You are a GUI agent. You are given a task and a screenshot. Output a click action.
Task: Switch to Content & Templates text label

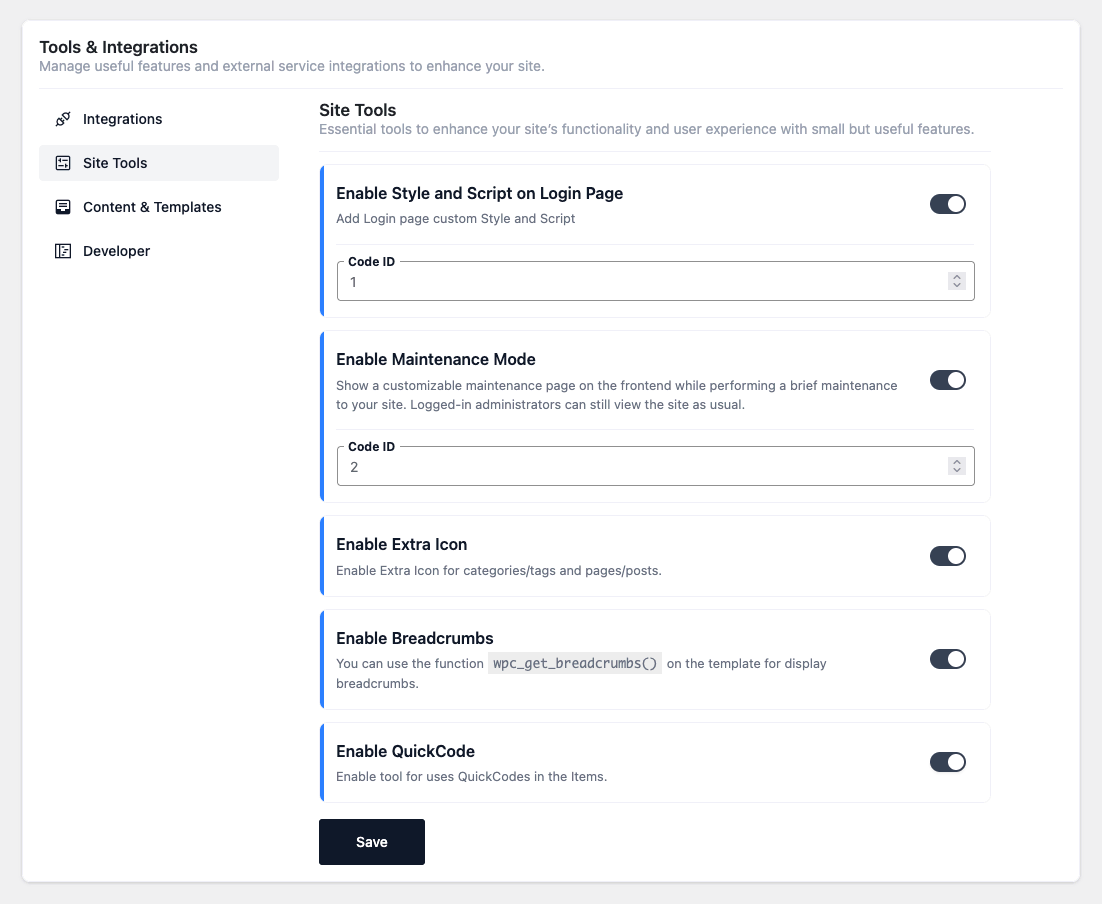point(152,207)
